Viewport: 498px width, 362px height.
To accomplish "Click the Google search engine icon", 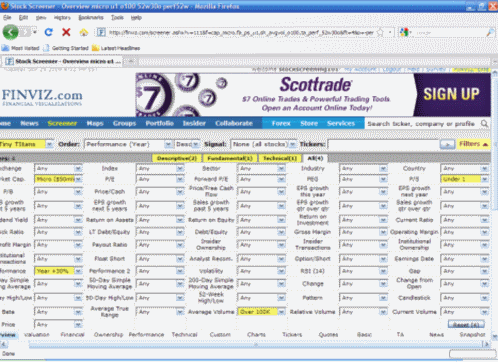I will point(404,32).
